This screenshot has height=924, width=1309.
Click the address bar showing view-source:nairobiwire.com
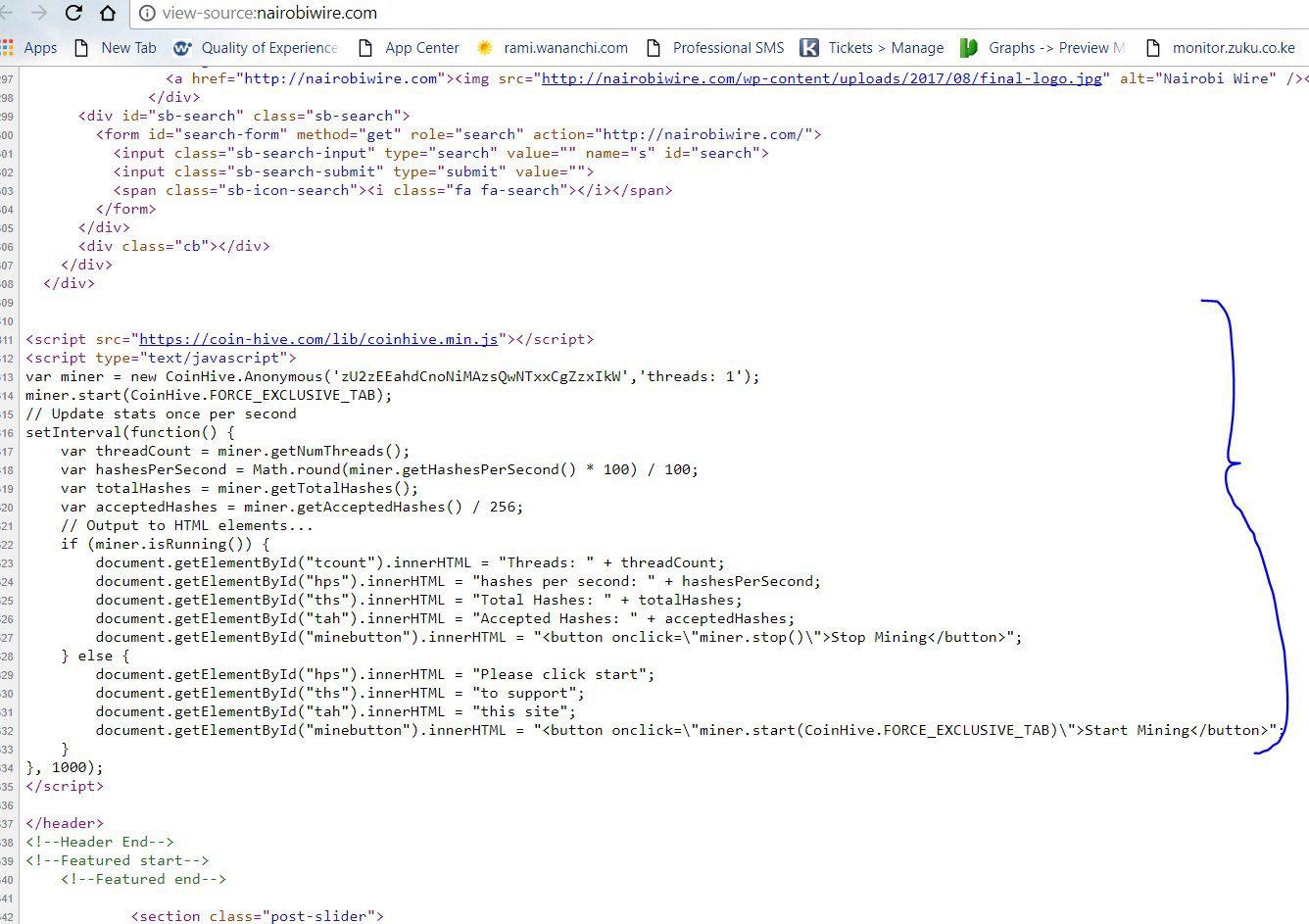(720, 14)
